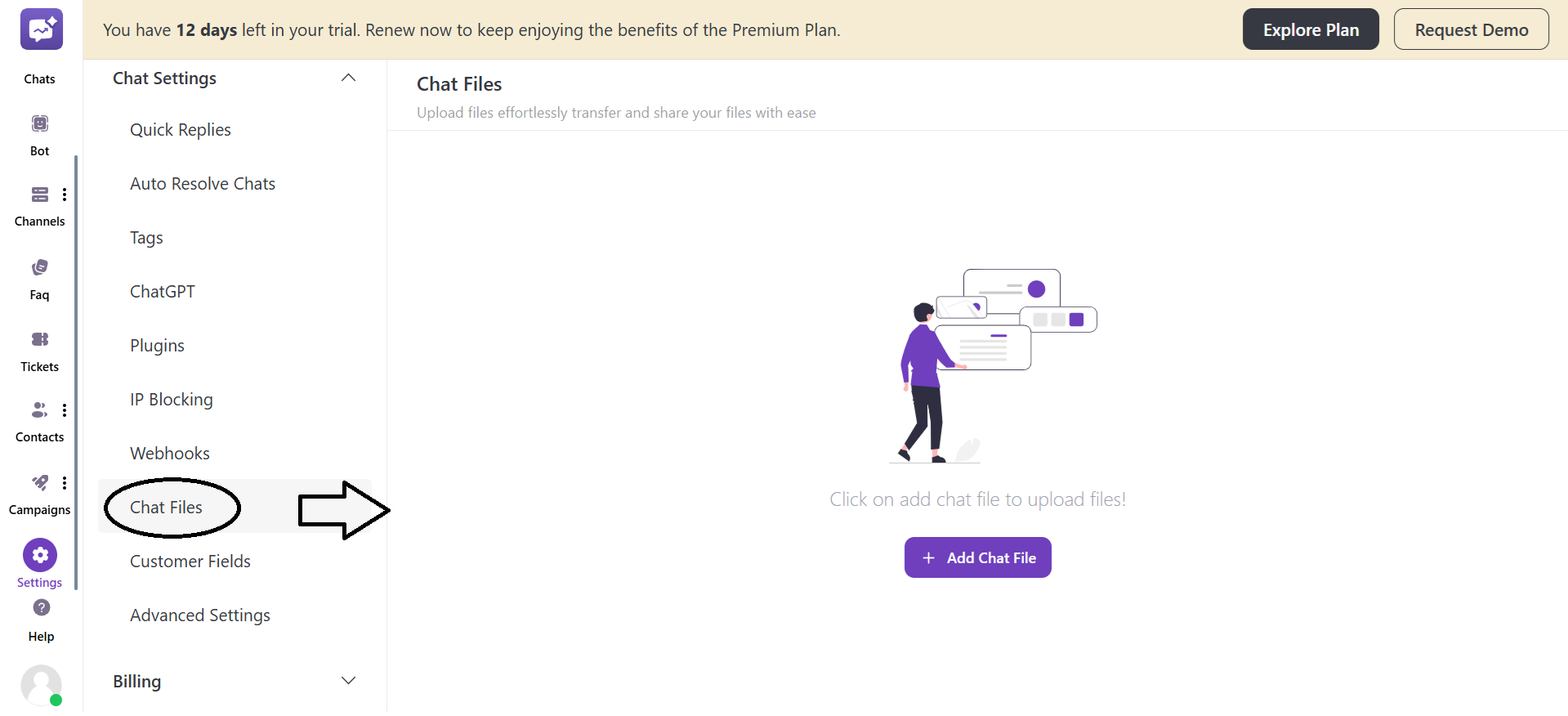Screen dimensions: 1568x716
Task: Click the profile avatar at the bottom
Action: [x=42, y=686]
